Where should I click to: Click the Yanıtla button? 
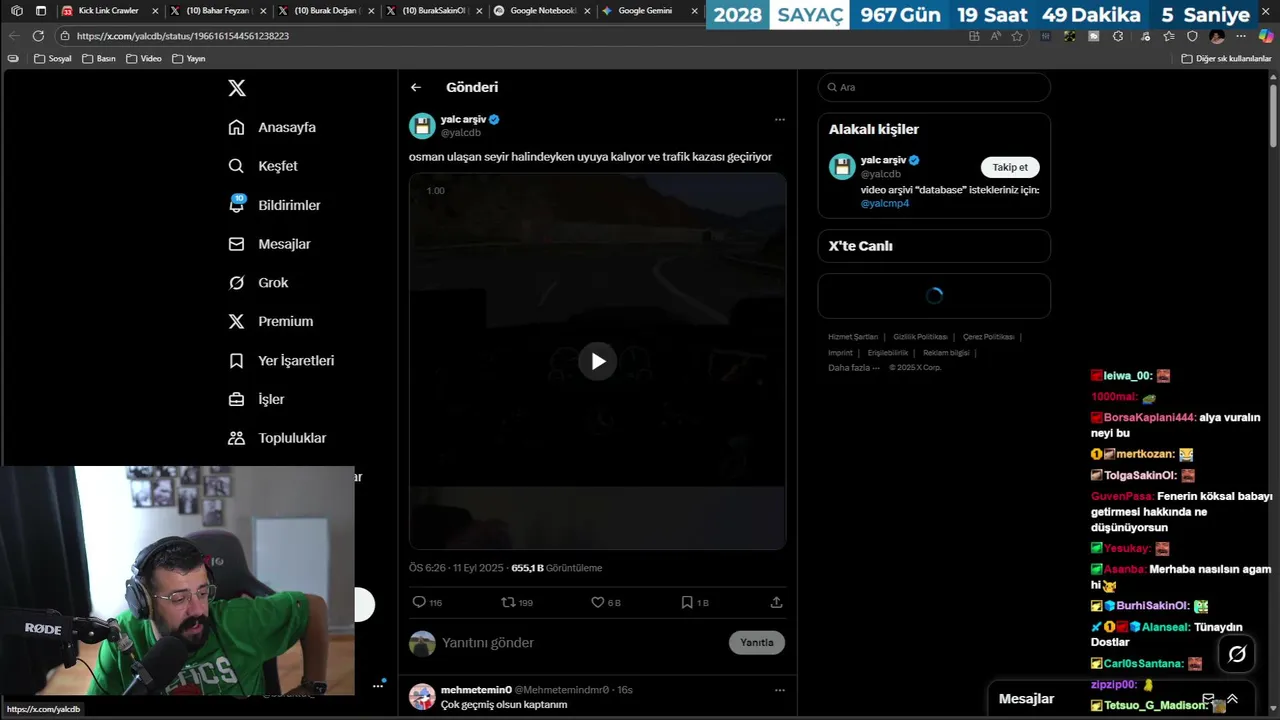click(757, 642)
